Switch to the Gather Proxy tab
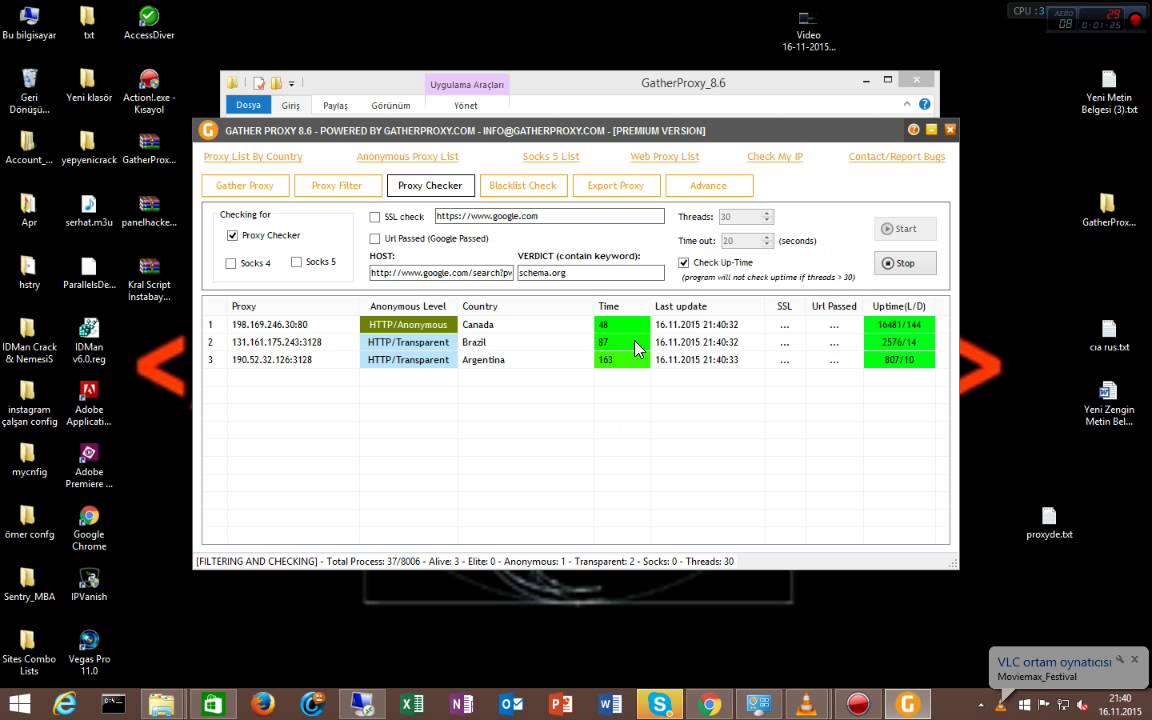The height and width of the screenshot is (720, 1152). 245,185
